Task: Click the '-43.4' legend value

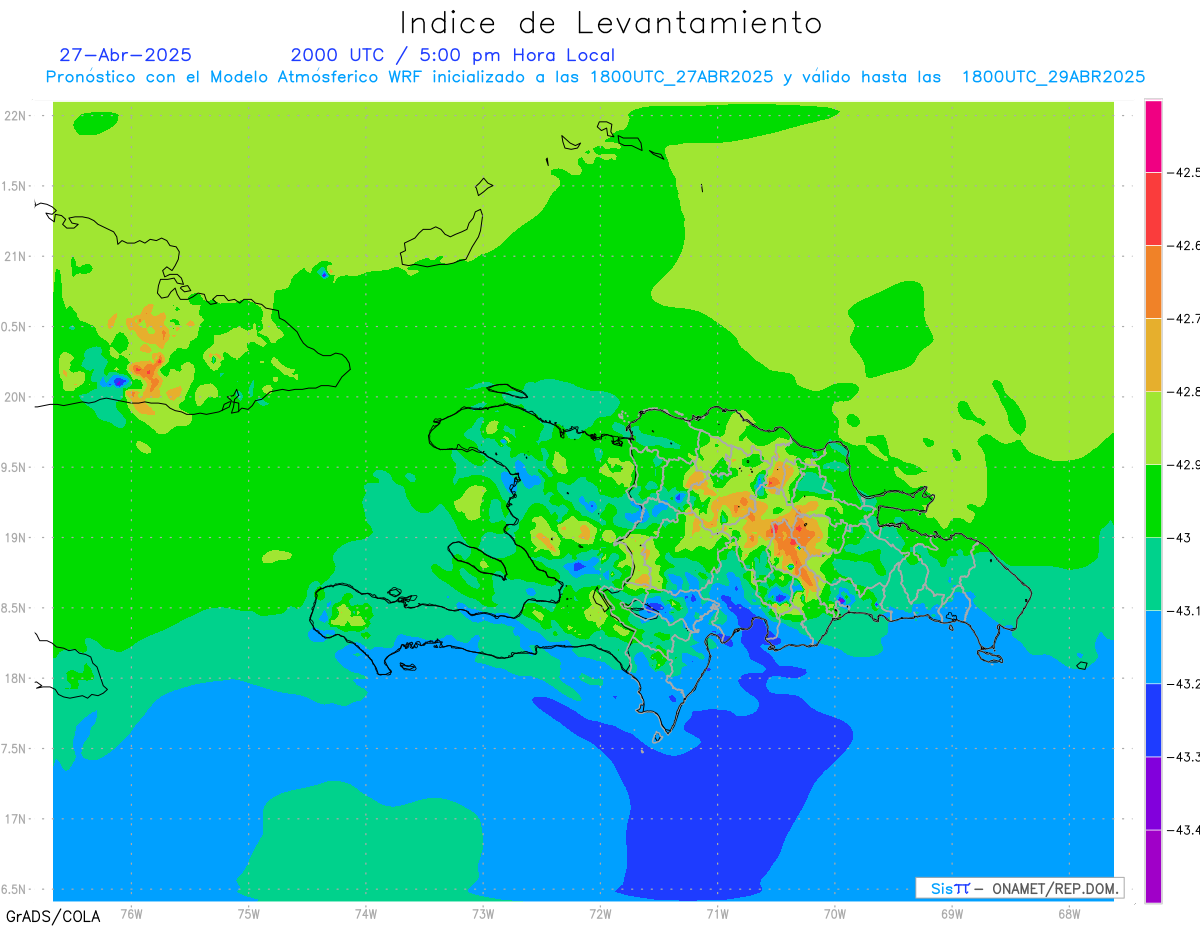Action: click(x=1185, y=830)
